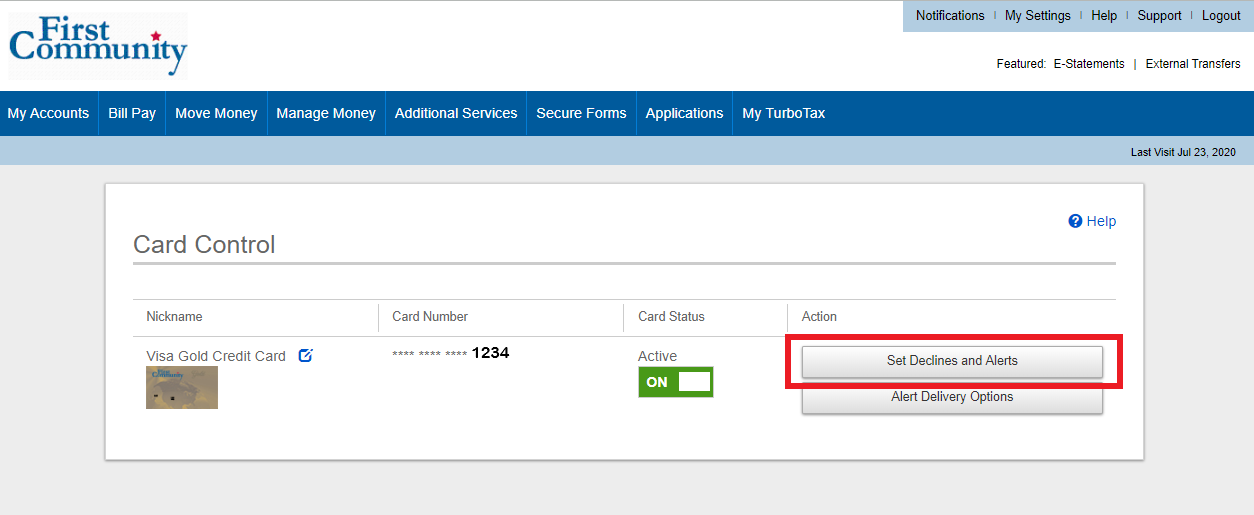
Task: Open the Manage Money menu
Action: pyautogui.click(x=326, y=113)
